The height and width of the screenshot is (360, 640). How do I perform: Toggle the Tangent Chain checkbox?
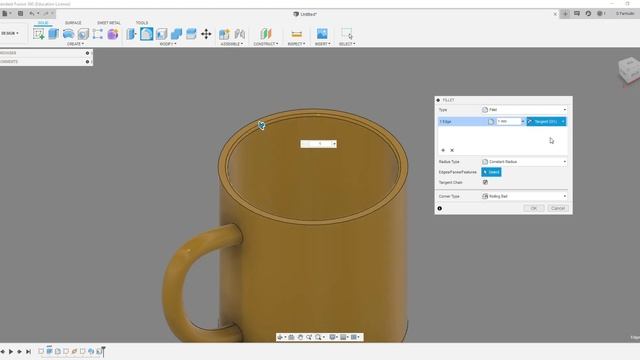click(485, 182)
